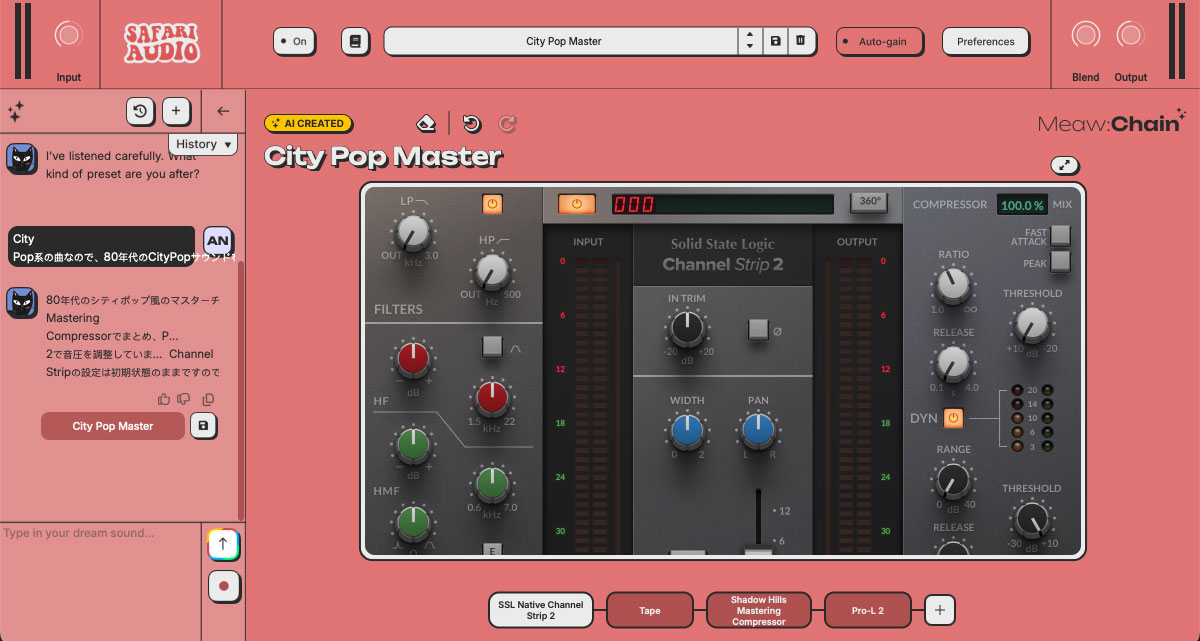The image size is (1200, 641).
Task: Toggle the DYN power button
Action: pyautogui.click(x=953, y=417)
